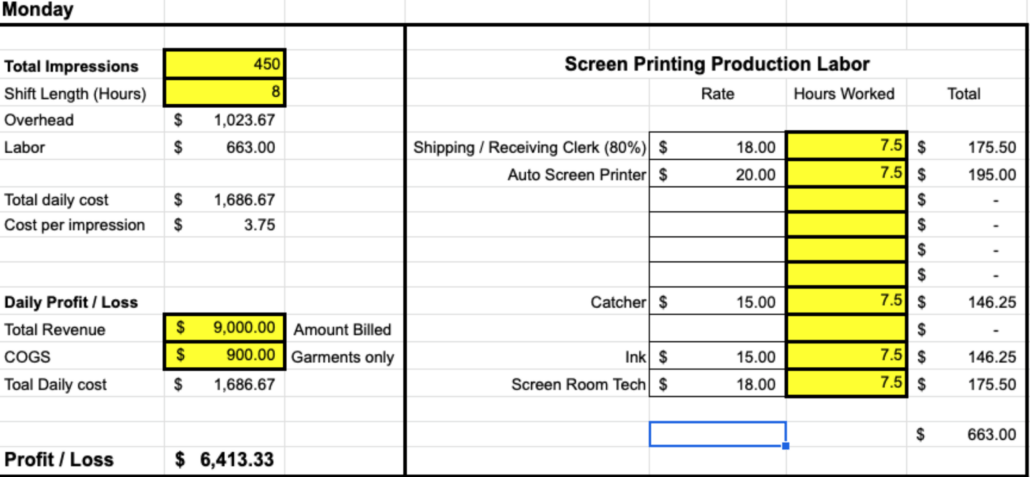Select Screen Room Tech hours worked cell

tap(846, 383)
